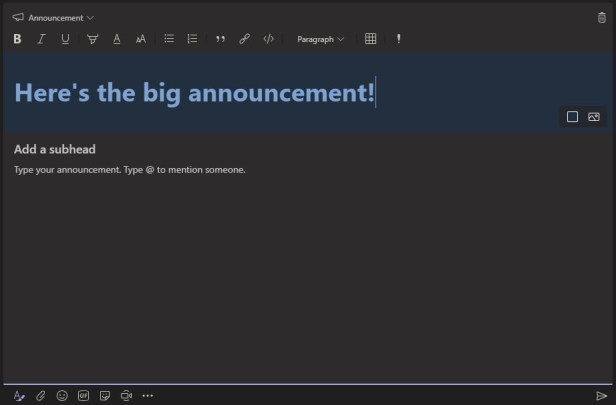This screenshot has height=405, width=616.
Task: Click the headline text field
Action: (x=308, y=93)
